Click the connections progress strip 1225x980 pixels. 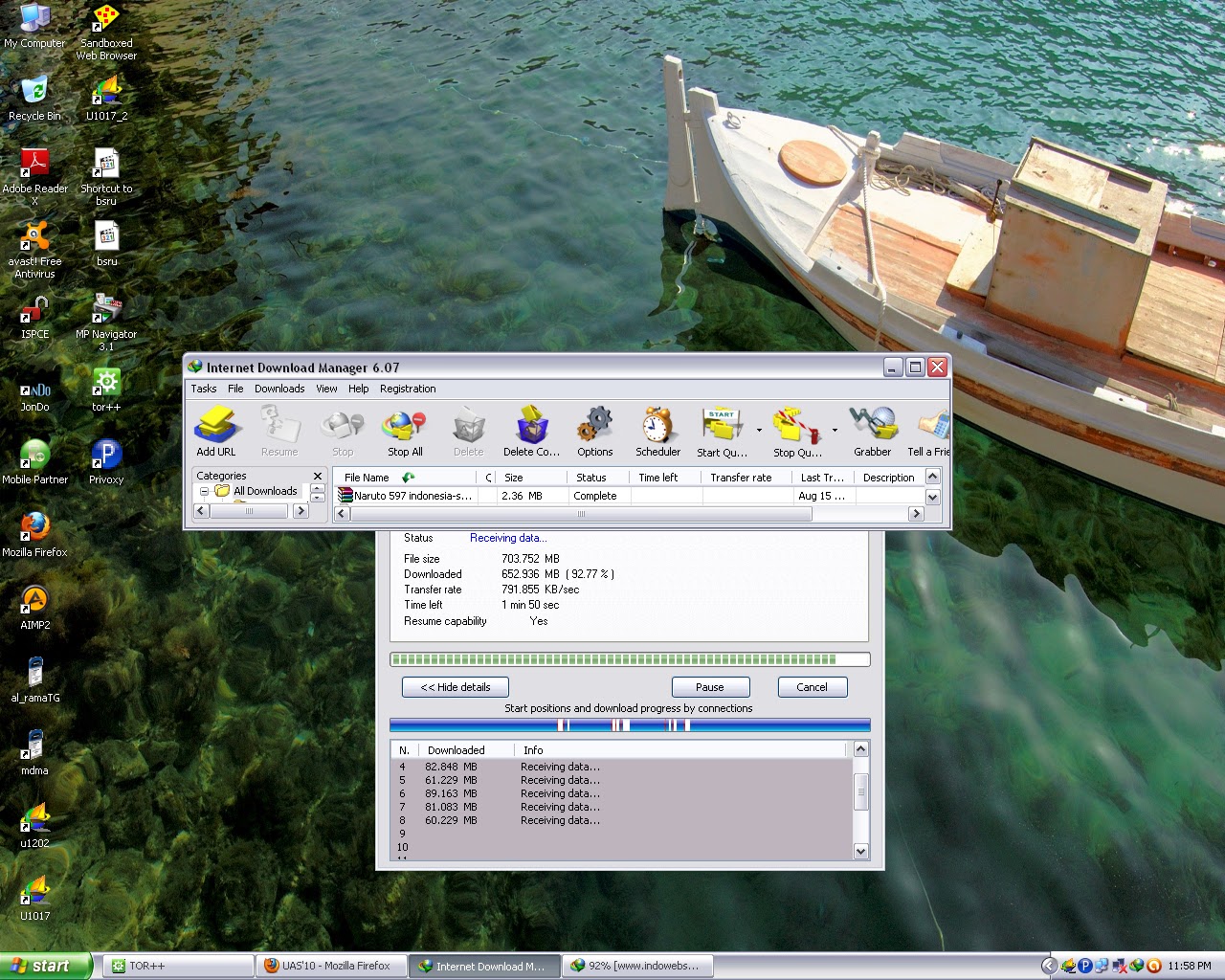click(x=630, y=725)
